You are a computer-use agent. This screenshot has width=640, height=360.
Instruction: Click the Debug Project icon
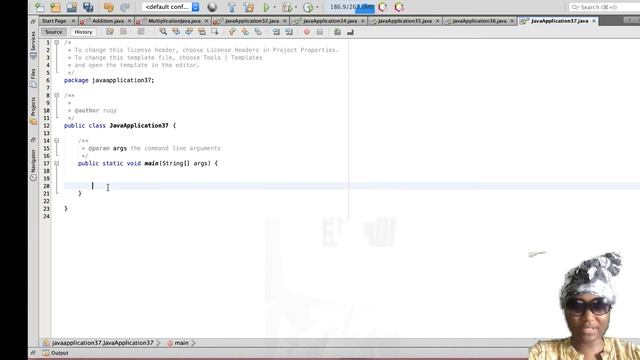[x=287, y=7]
